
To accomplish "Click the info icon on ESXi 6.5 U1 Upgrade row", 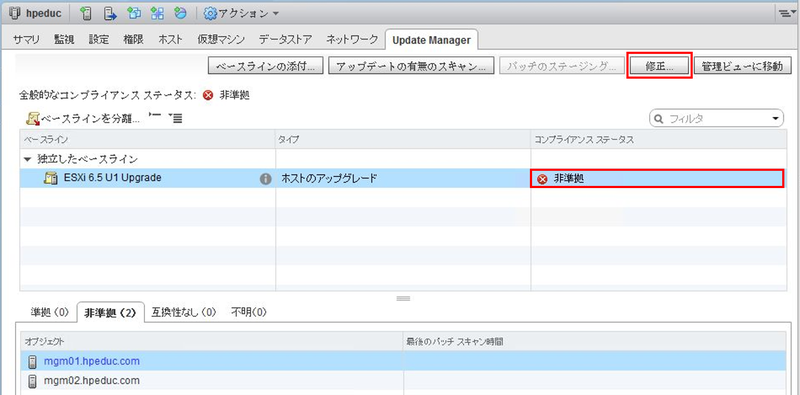I will pyautogui.click(x=265, y=179).
